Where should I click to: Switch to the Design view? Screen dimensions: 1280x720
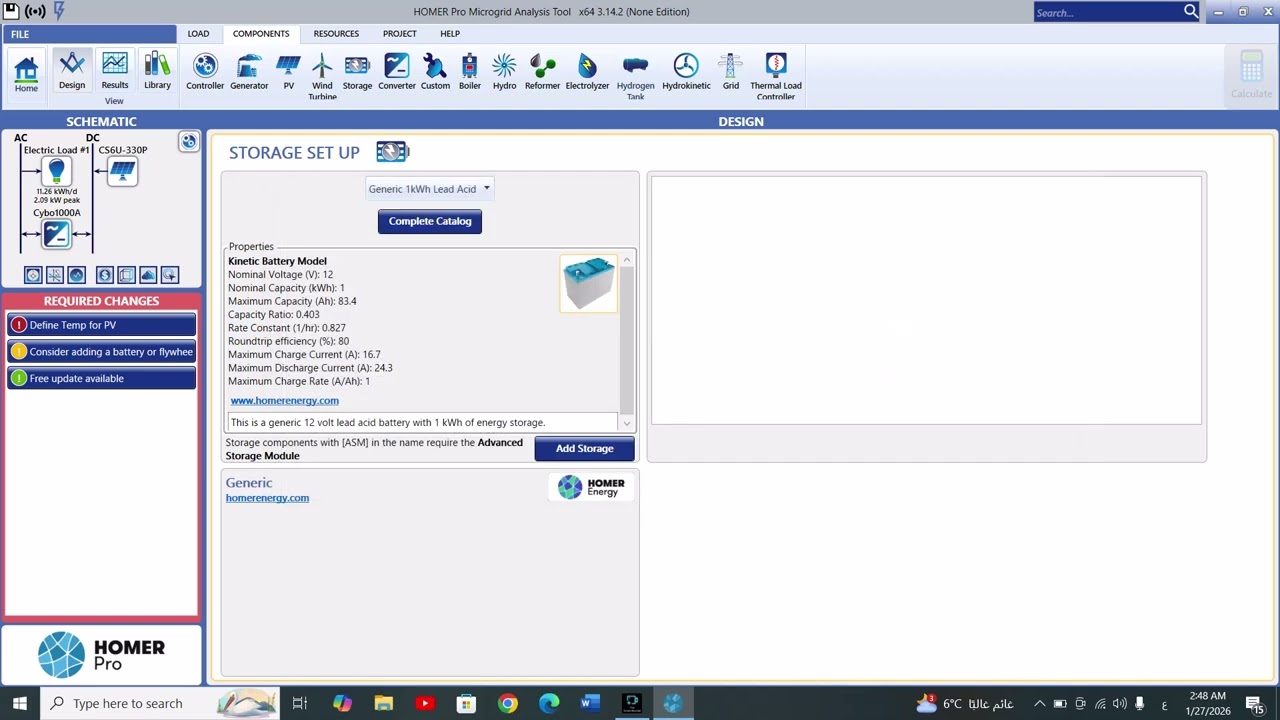(72, 71)
